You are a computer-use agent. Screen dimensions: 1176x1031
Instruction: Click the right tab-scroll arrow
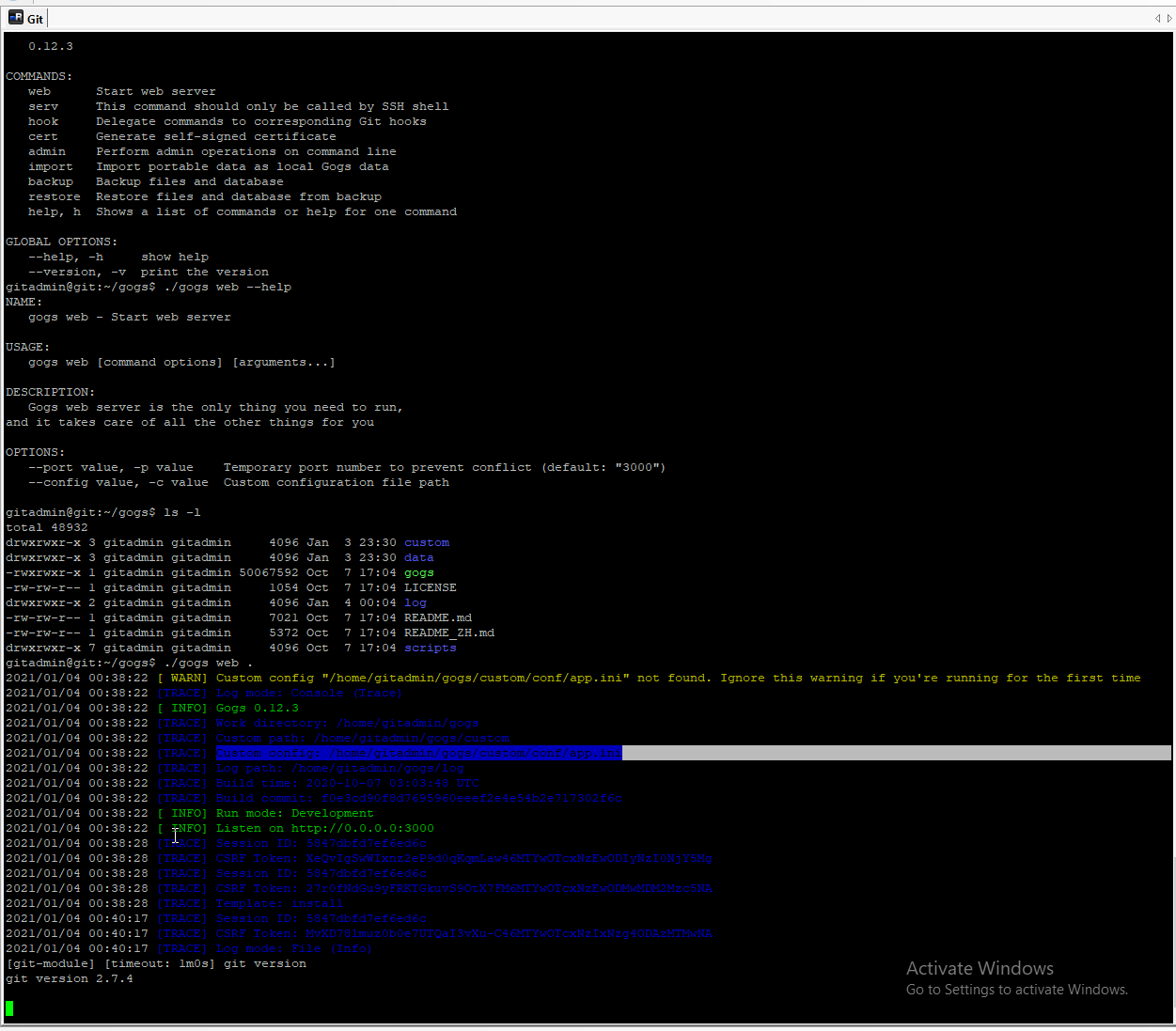point(1169,18)
